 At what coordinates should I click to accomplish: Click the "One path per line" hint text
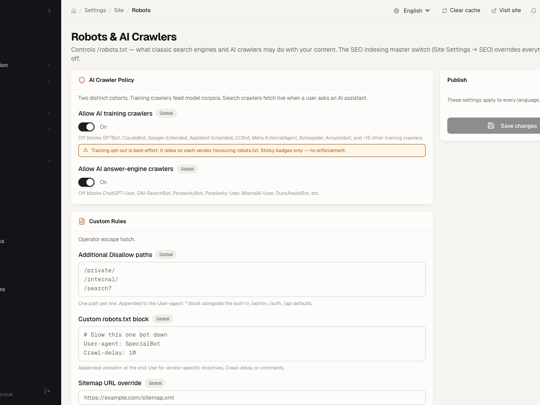click(195, 303)
